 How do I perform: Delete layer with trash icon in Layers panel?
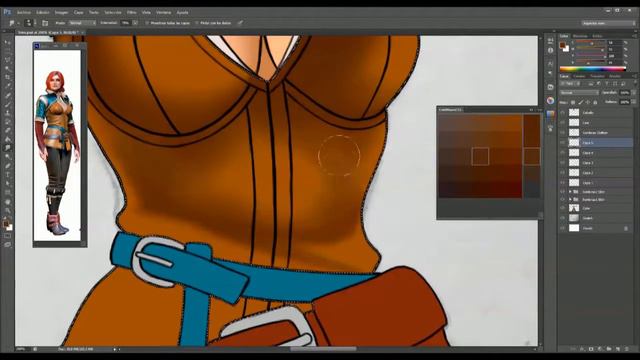pyautogui.click(x=627, y=349)
